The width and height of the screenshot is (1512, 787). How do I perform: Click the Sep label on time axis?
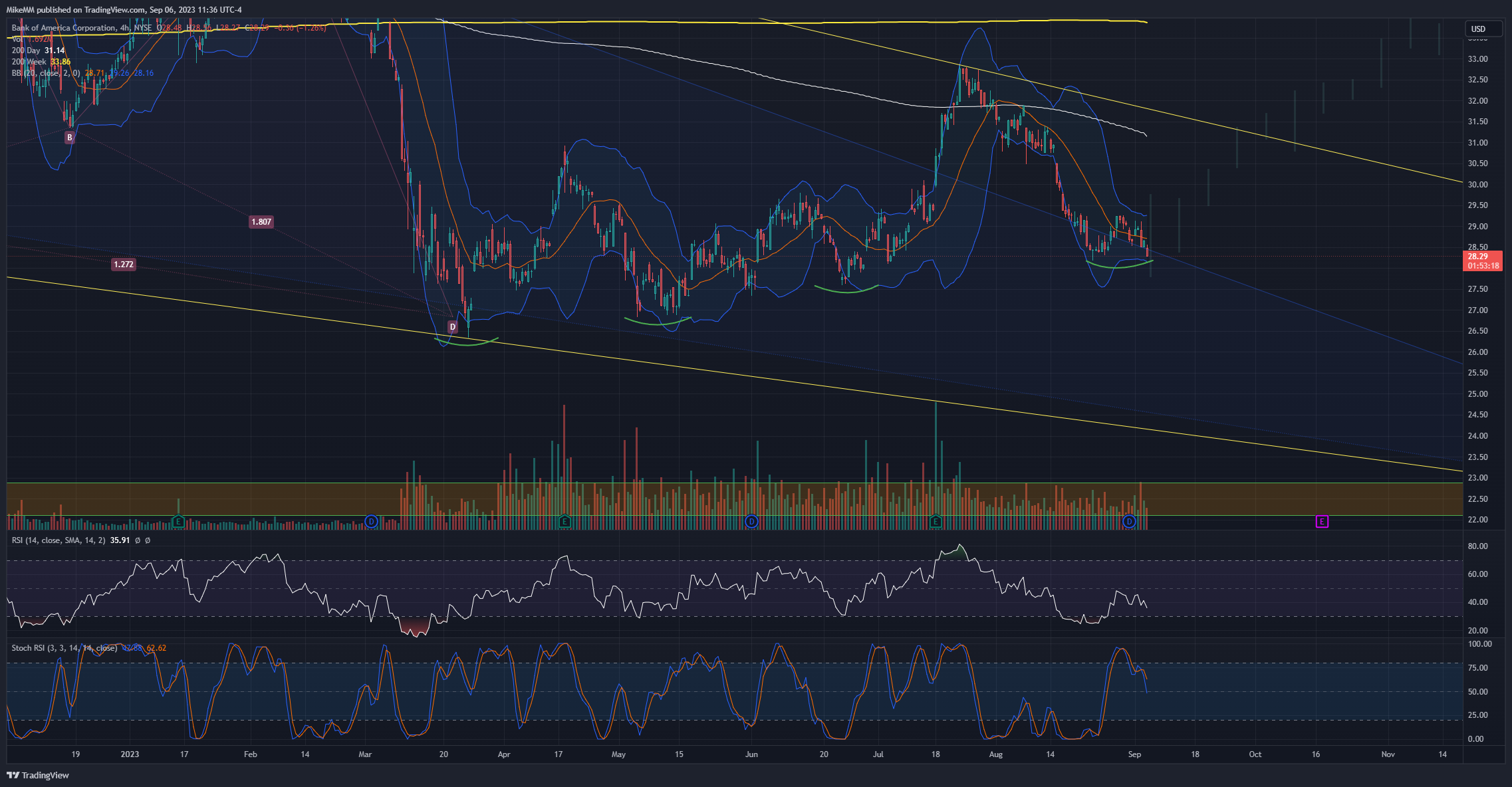[x=1134, y=754]
